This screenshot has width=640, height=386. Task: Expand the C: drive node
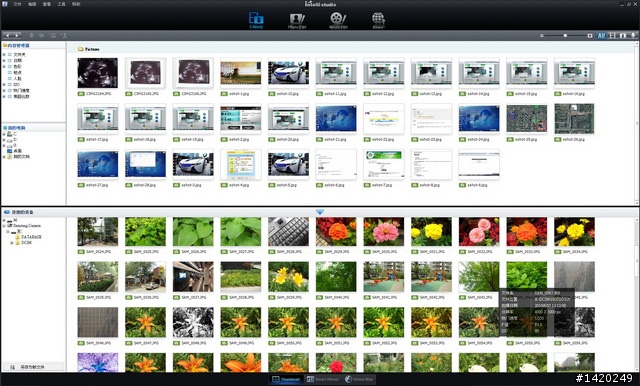pyautogui.click(x=4, y=134)
